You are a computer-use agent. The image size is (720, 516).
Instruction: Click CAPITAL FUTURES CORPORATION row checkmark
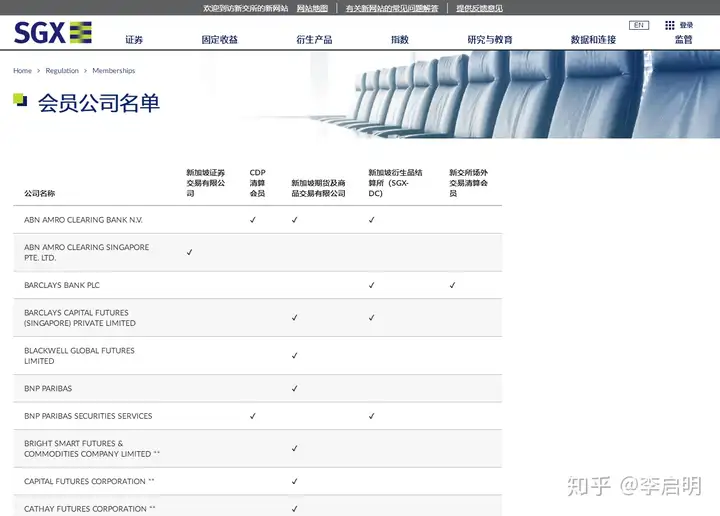(294, 481)
